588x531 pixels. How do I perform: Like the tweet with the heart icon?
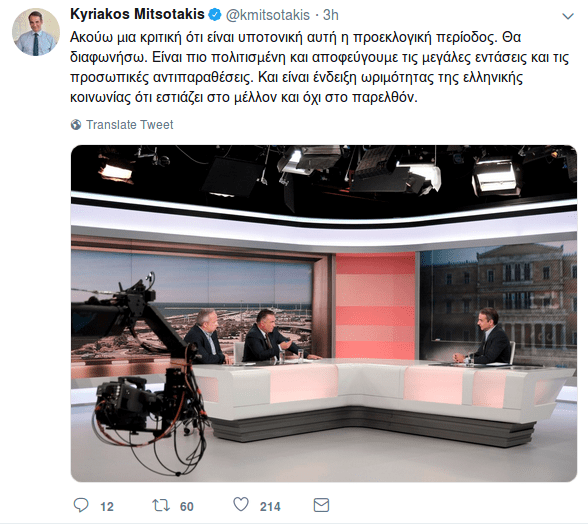[241, 504]
